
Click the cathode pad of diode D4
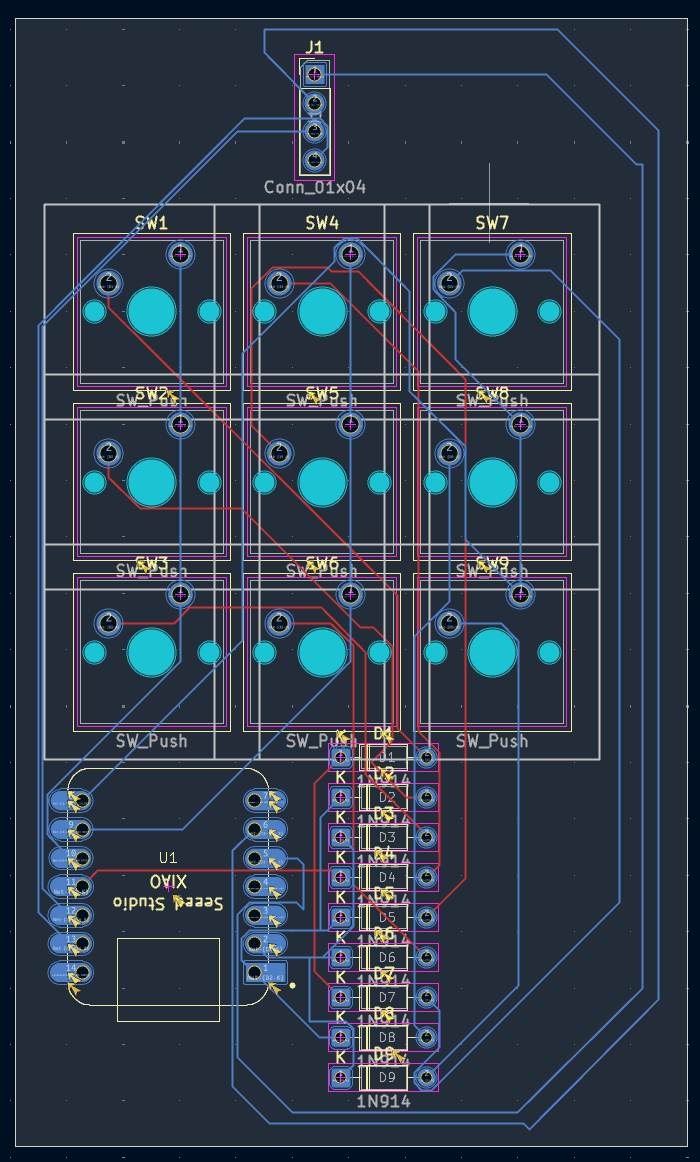click(x=341, y=877)
